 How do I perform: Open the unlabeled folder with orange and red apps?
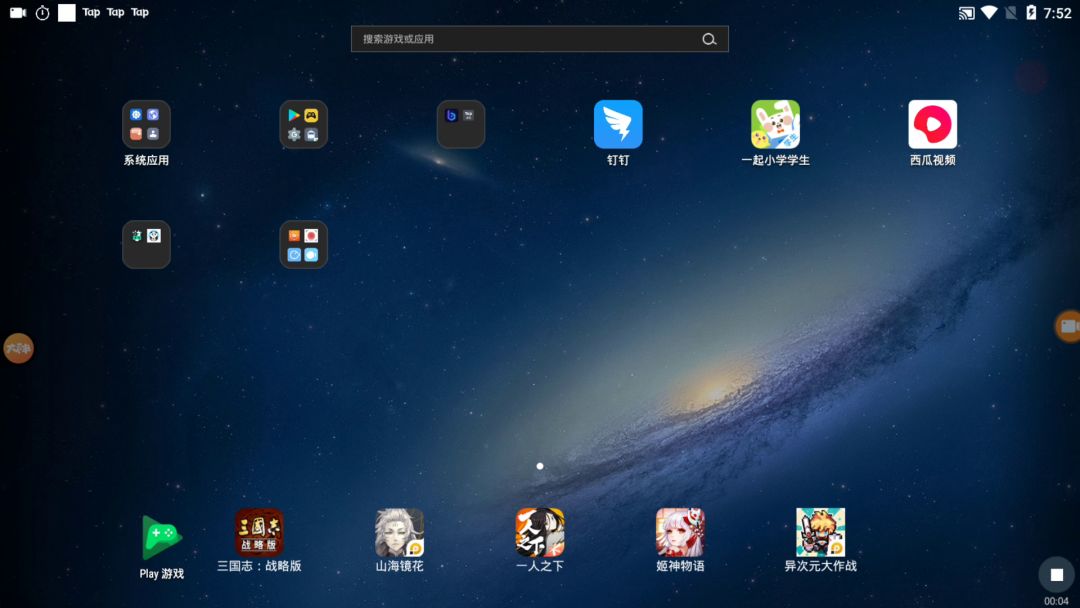coord(303,244)
